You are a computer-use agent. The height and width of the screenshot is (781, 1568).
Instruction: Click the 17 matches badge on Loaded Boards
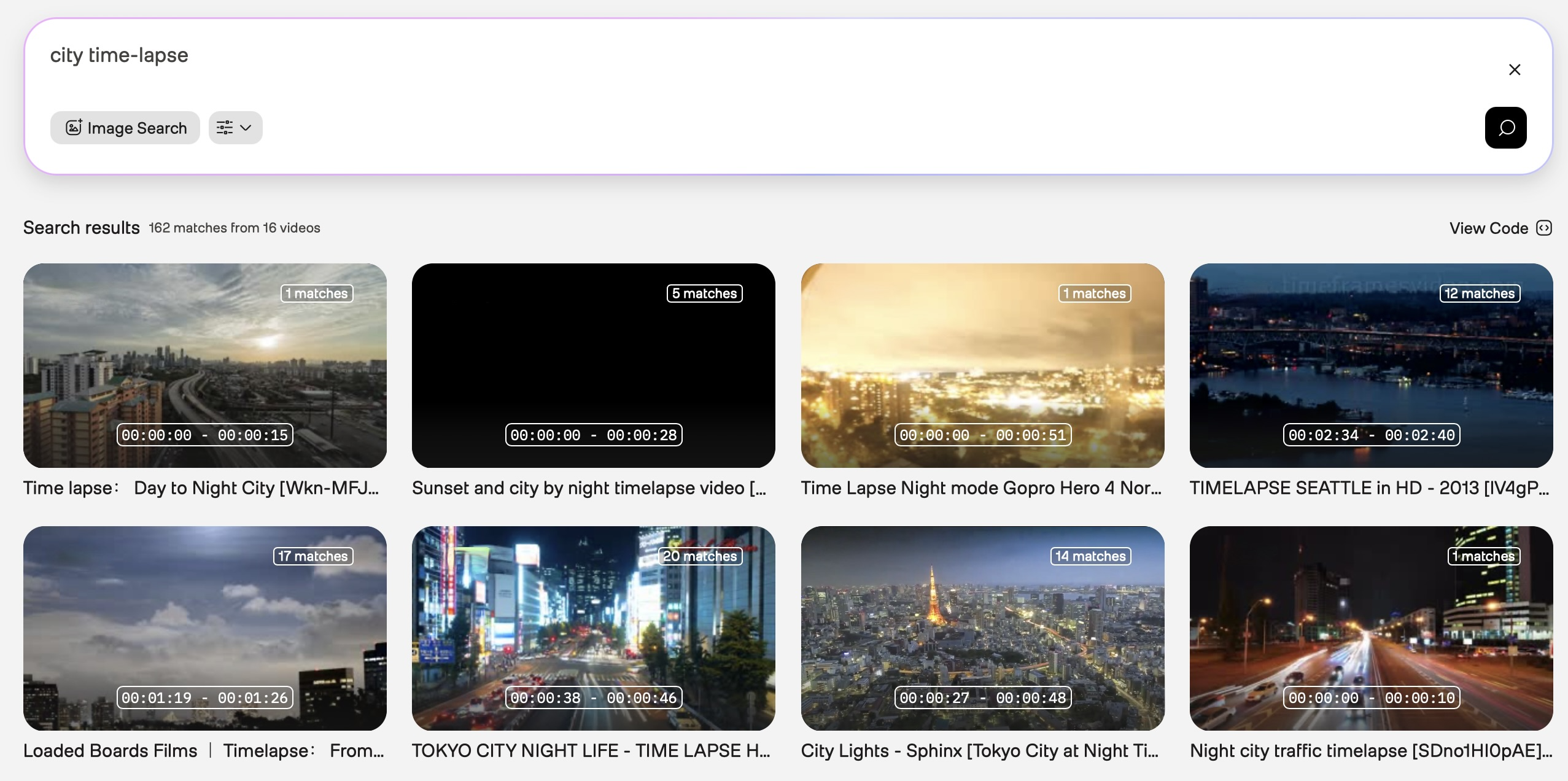[312, 556]
